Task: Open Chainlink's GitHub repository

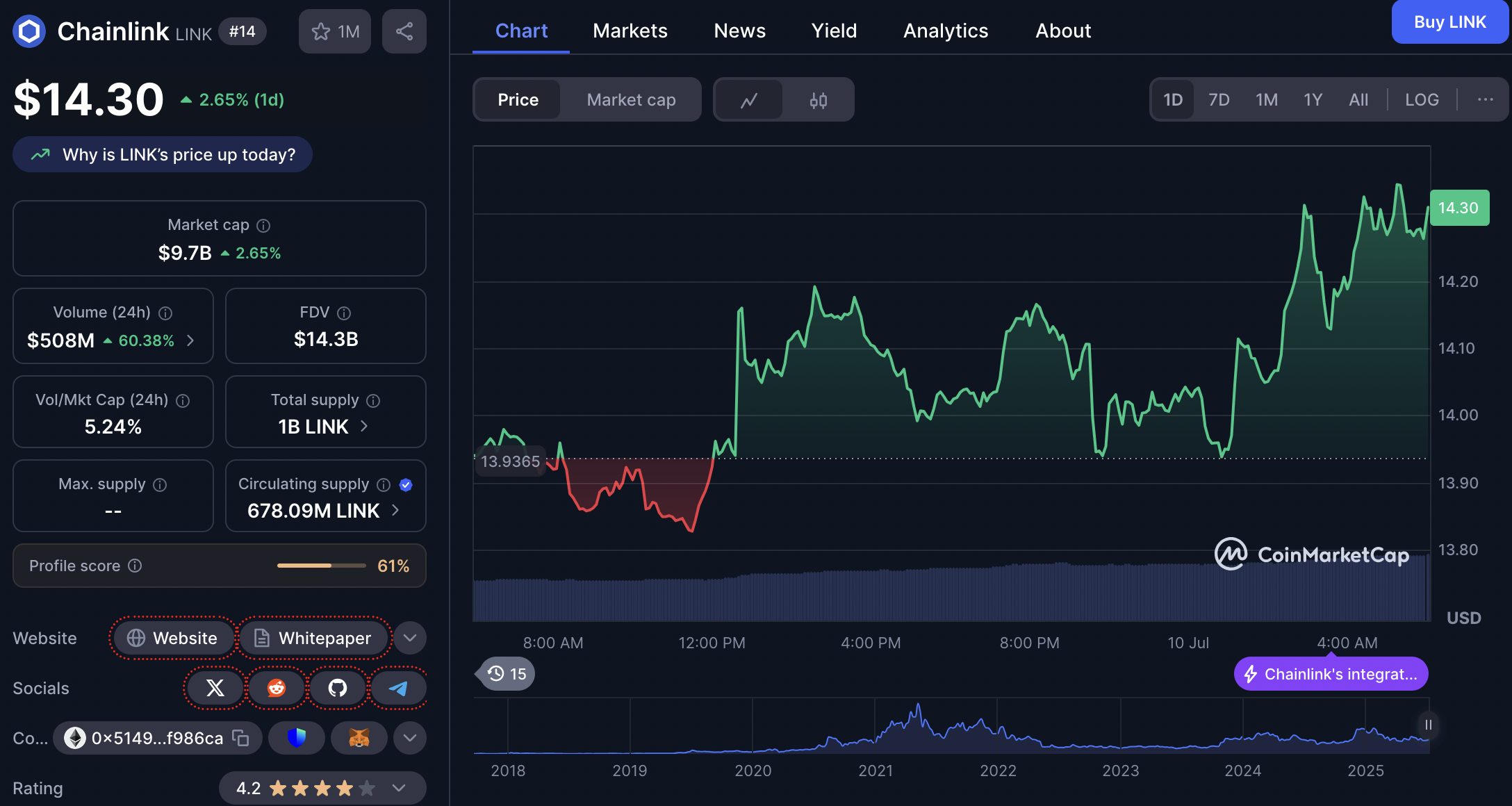Action: coord(338,688)
